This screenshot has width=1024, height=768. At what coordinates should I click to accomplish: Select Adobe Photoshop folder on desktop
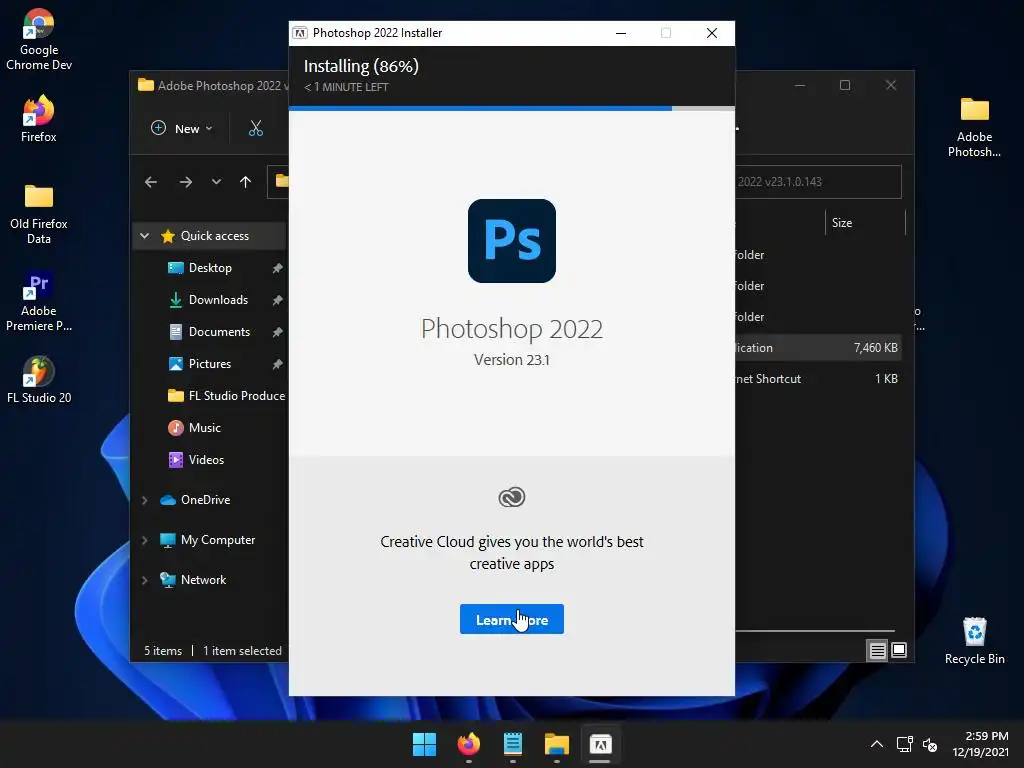pos(974,127)
